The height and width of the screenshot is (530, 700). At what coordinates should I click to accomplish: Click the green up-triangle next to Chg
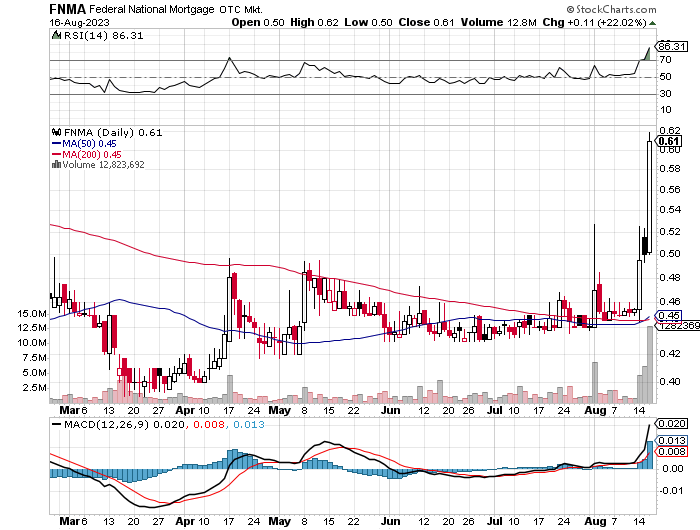tap(652, 23)
